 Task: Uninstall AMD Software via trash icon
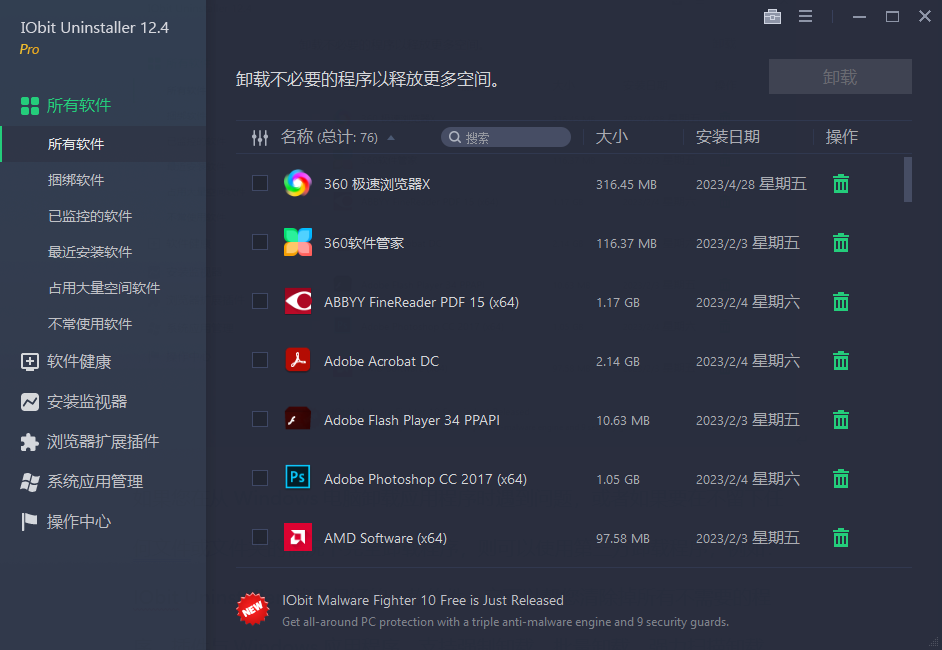[x=840, y=537]
